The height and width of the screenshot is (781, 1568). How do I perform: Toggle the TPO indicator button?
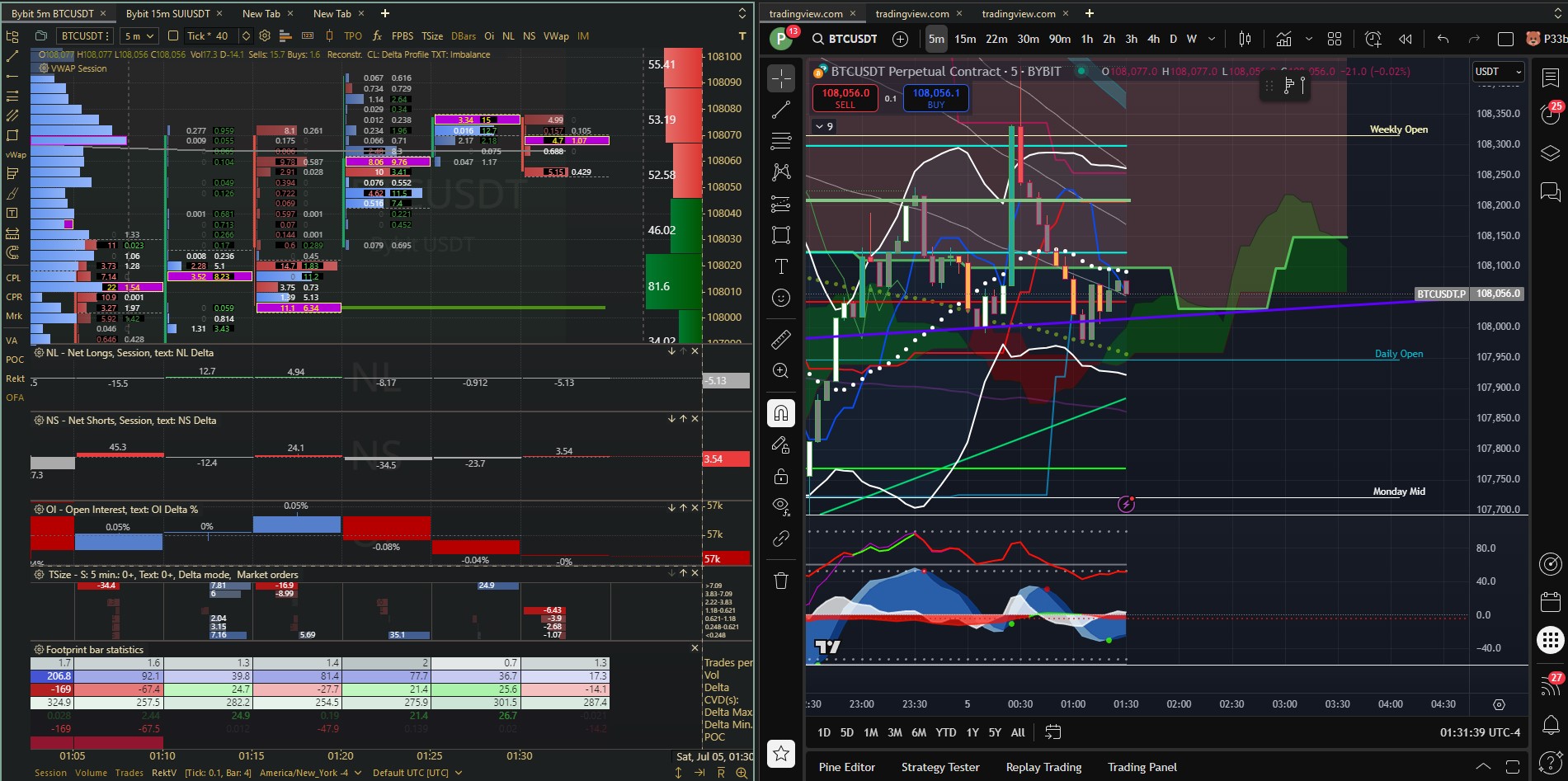[353, 36]
